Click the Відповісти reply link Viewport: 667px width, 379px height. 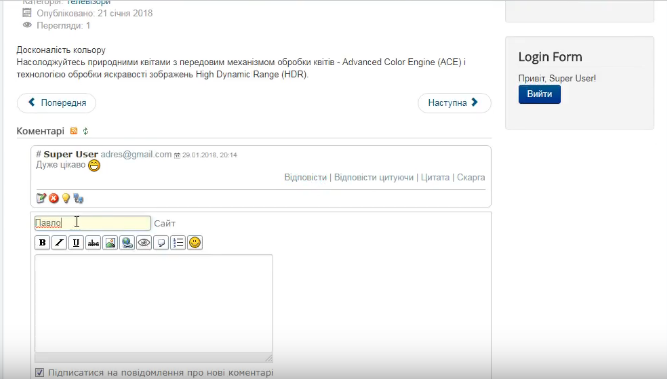(305, 177)
